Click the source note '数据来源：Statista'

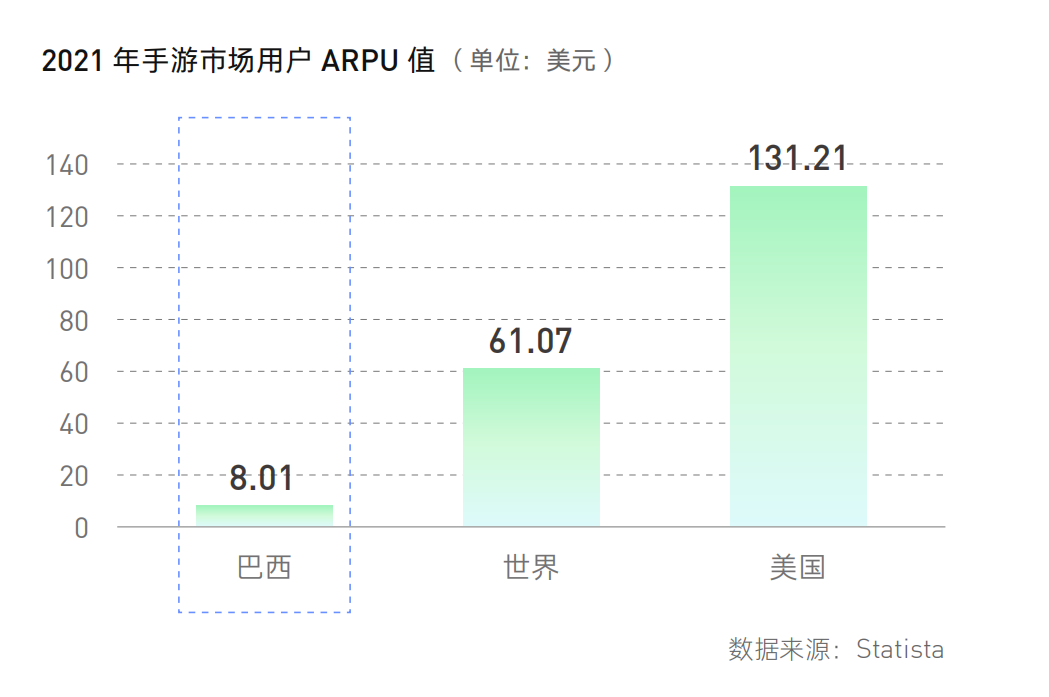[x=836, y=650]
